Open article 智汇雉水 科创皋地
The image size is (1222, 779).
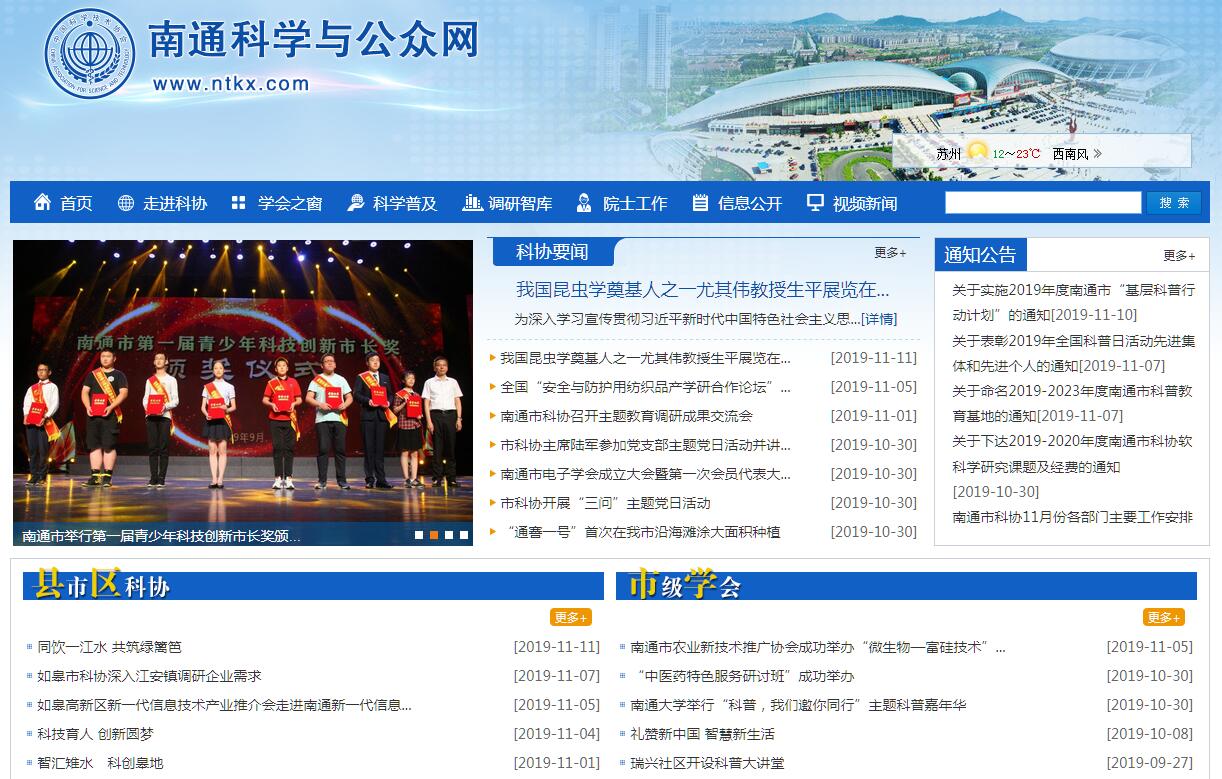coord(100,763)
